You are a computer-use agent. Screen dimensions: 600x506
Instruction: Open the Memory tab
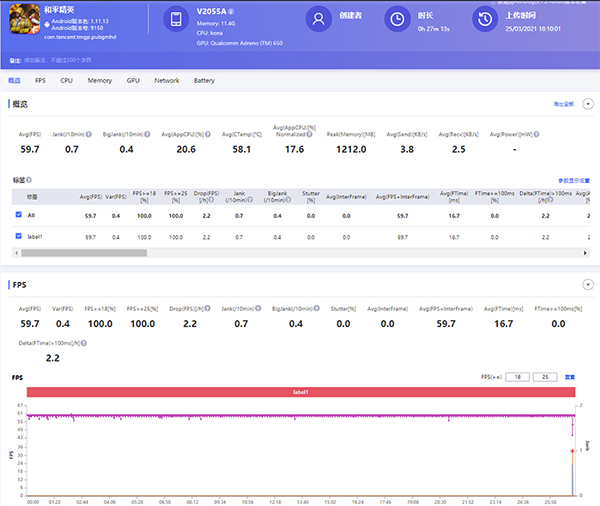click(99, 80)
